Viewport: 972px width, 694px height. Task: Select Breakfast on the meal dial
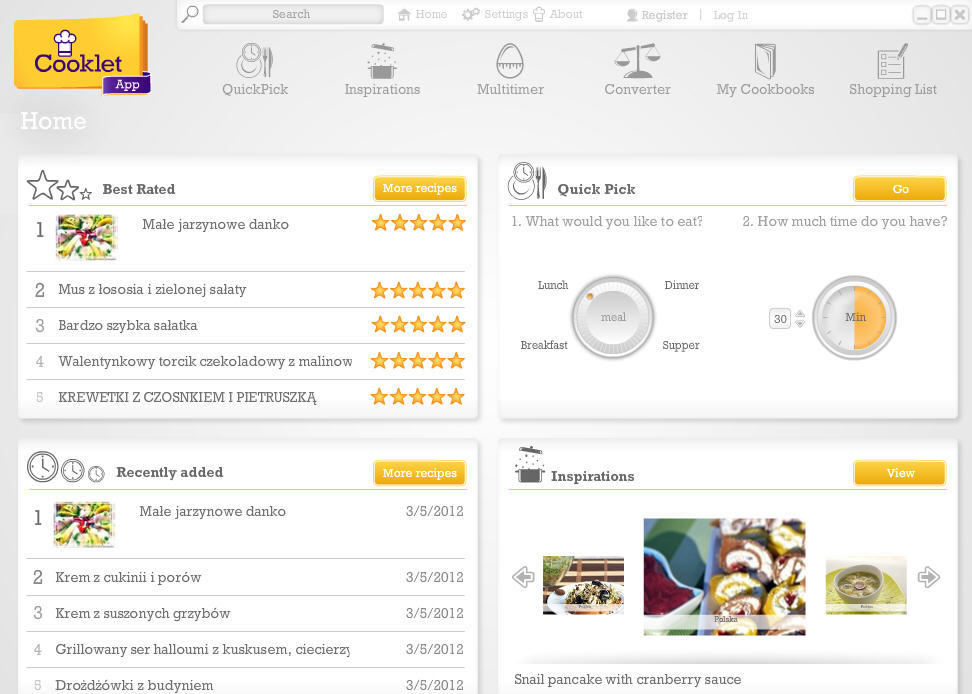[544, 345]
